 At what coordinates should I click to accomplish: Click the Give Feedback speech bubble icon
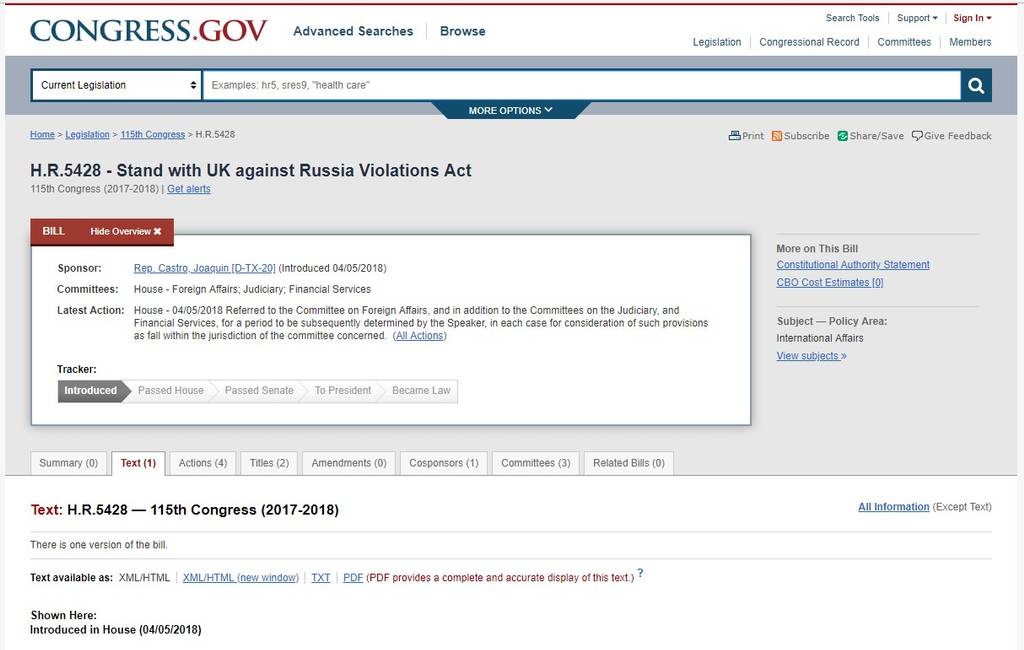(x=917, y=136)
